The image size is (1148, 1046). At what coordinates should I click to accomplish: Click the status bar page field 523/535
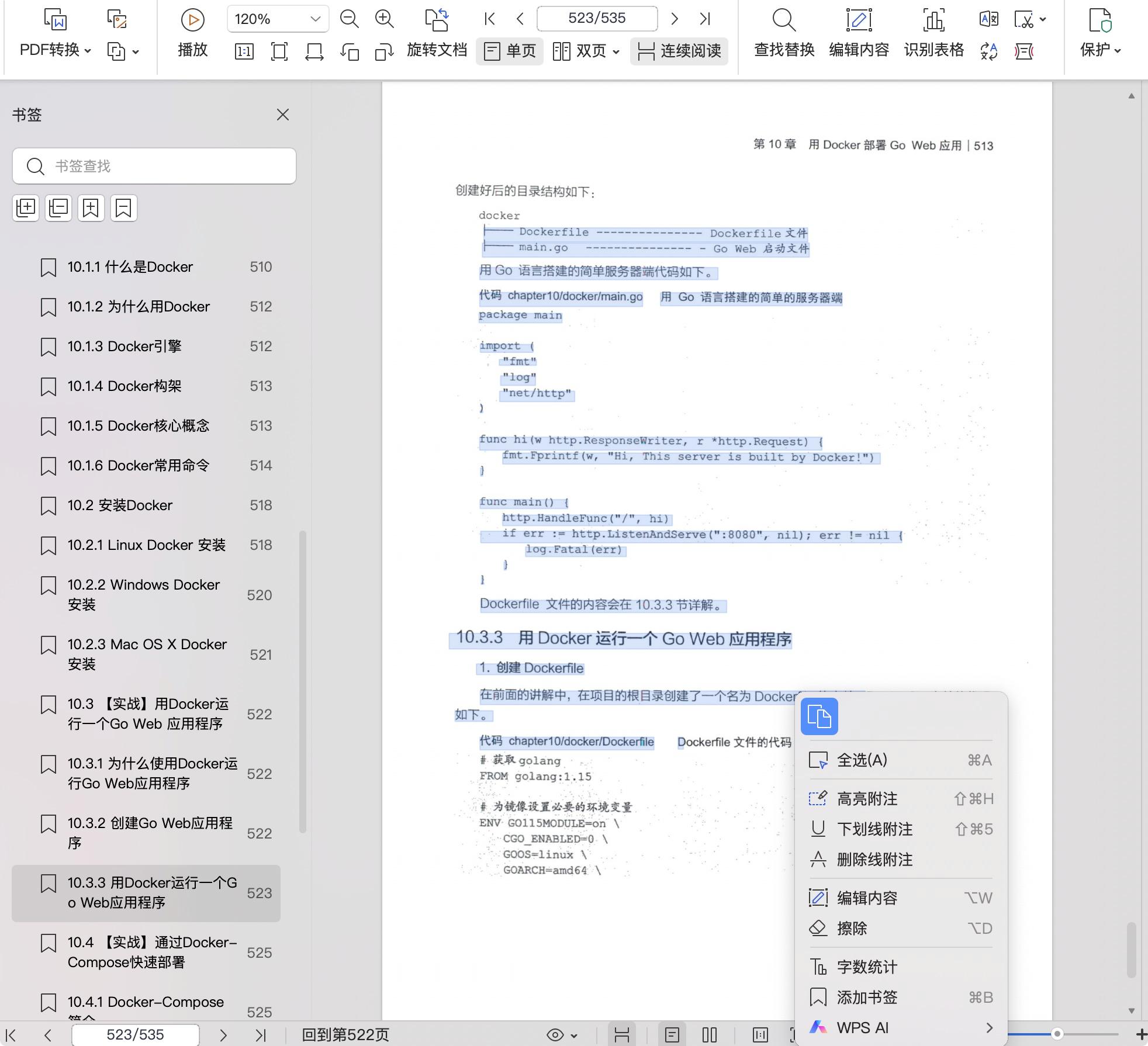[x=135, y=1035]
